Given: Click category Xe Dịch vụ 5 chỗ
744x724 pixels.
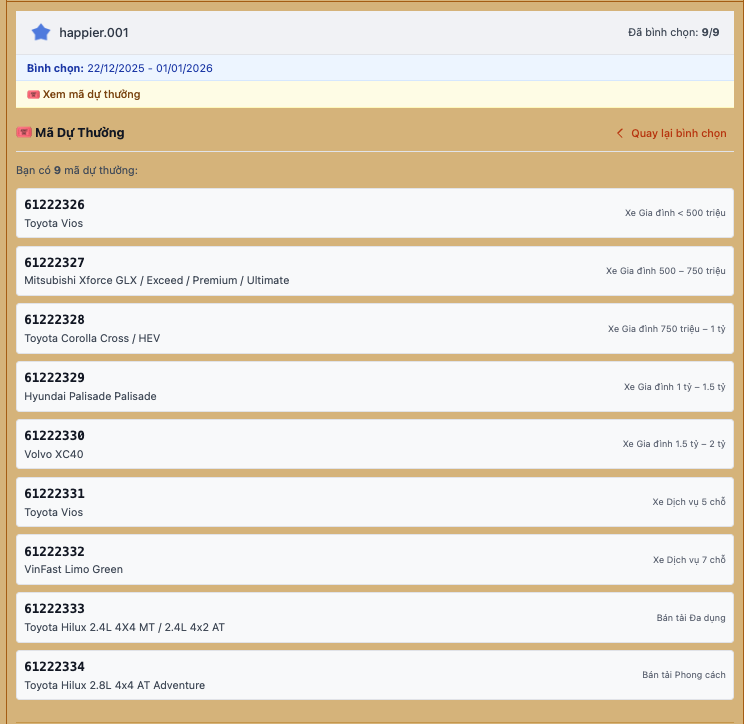Looking at the screenshot, I should point(688,502).
